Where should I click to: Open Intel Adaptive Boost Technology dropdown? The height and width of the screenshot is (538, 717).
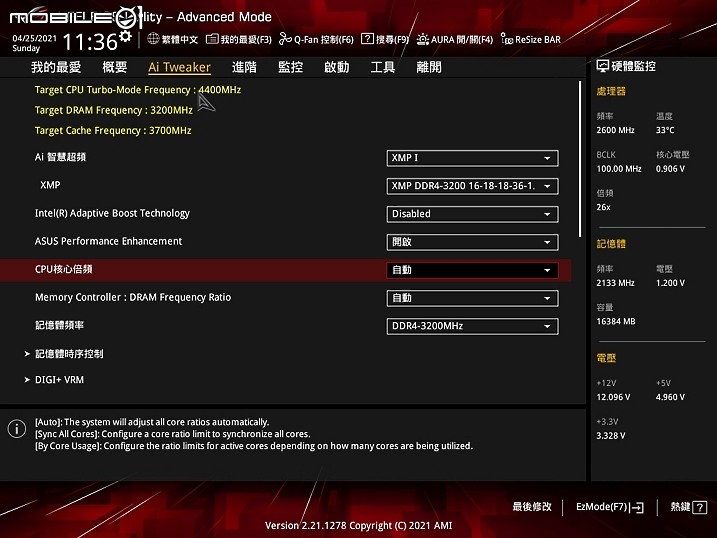coord(472,214)
